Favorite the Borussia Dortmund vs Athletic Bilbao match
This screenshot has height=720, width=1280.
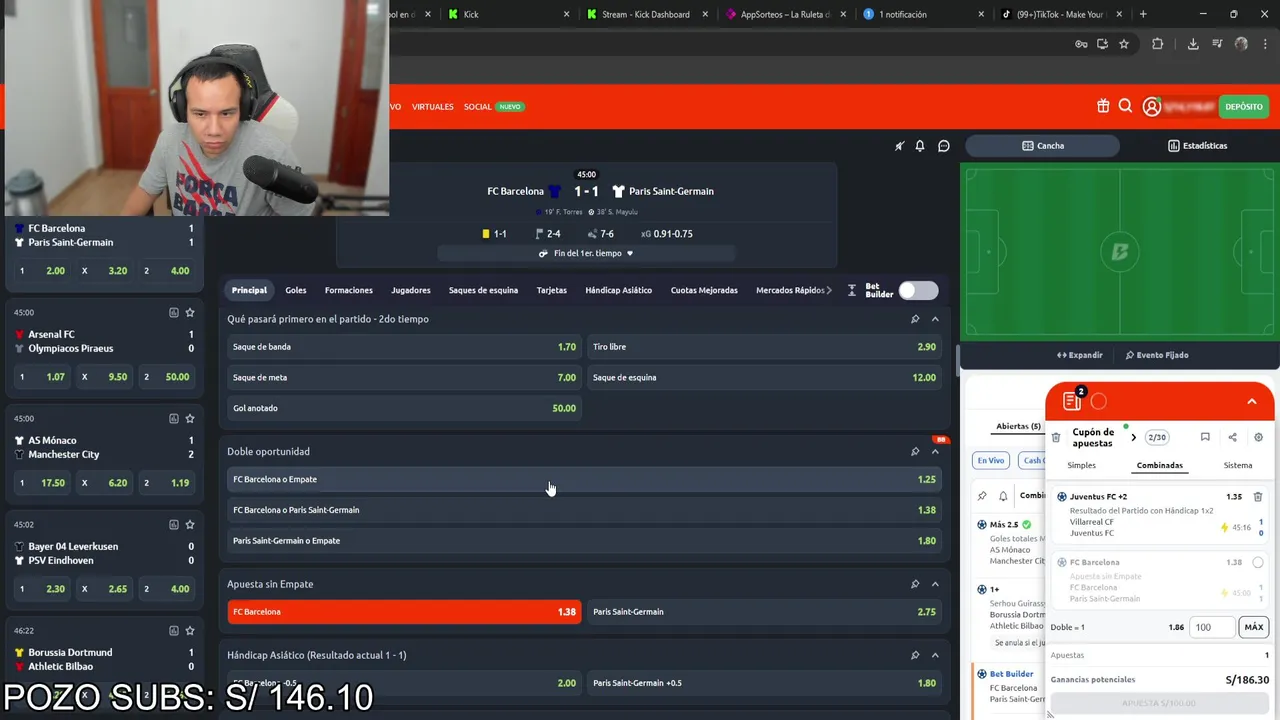tap(190, 630)
